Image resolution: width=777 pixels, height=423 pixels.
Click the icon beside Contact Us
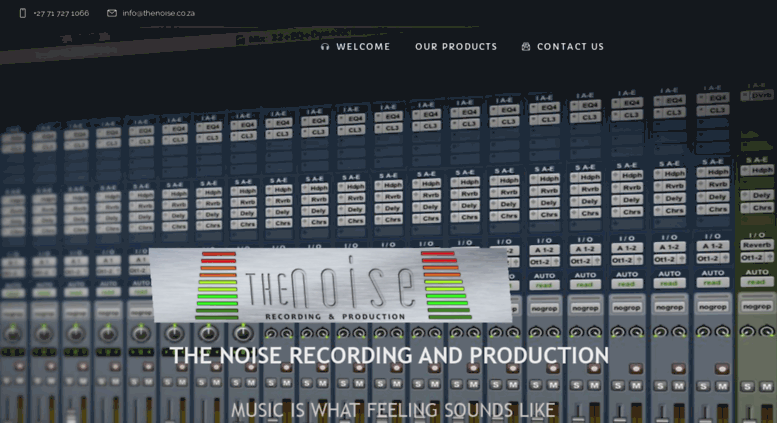526,47
